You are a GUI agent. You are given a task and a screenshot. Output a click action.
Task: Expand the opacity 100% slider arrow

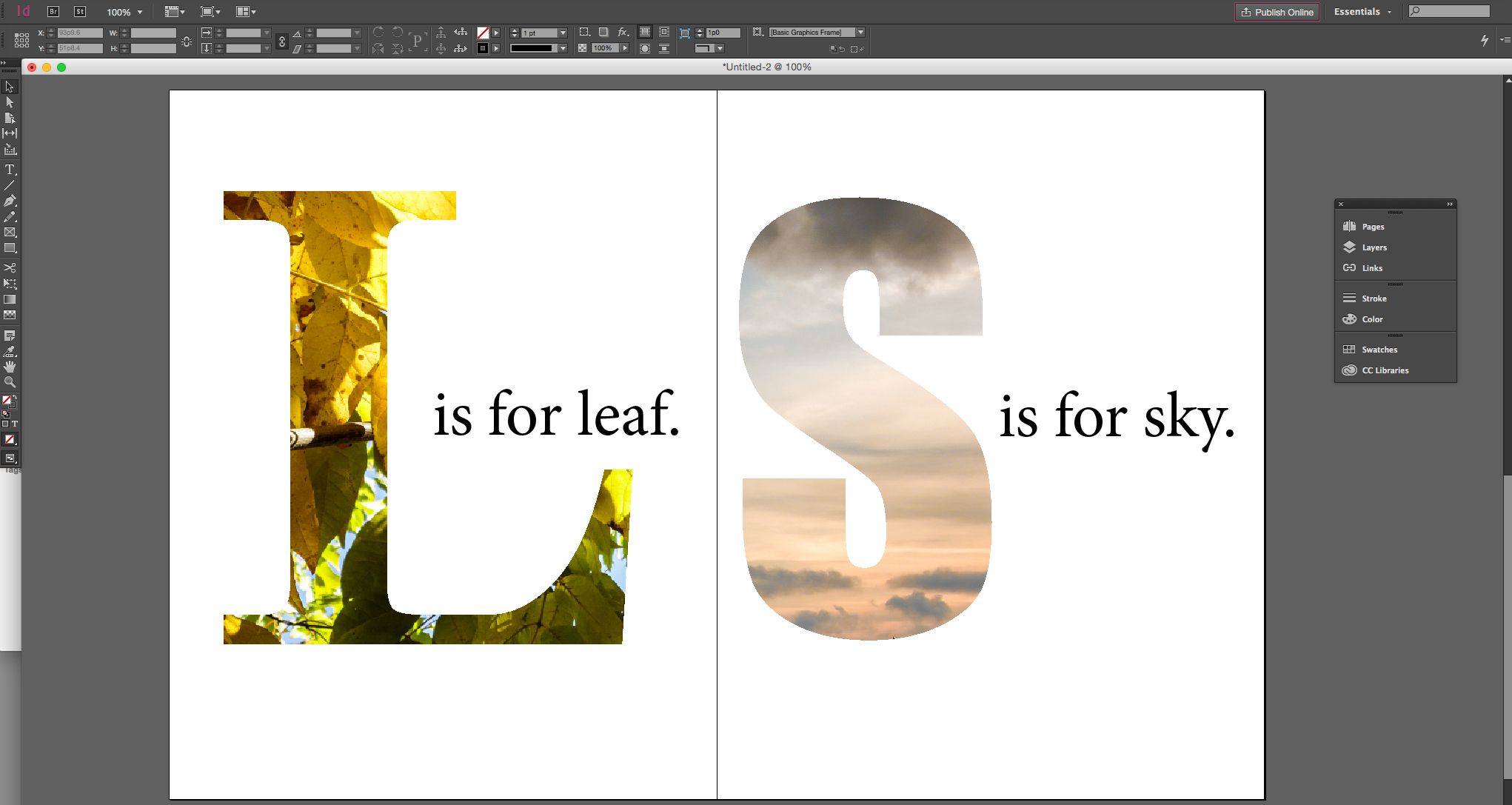(624, 48)
